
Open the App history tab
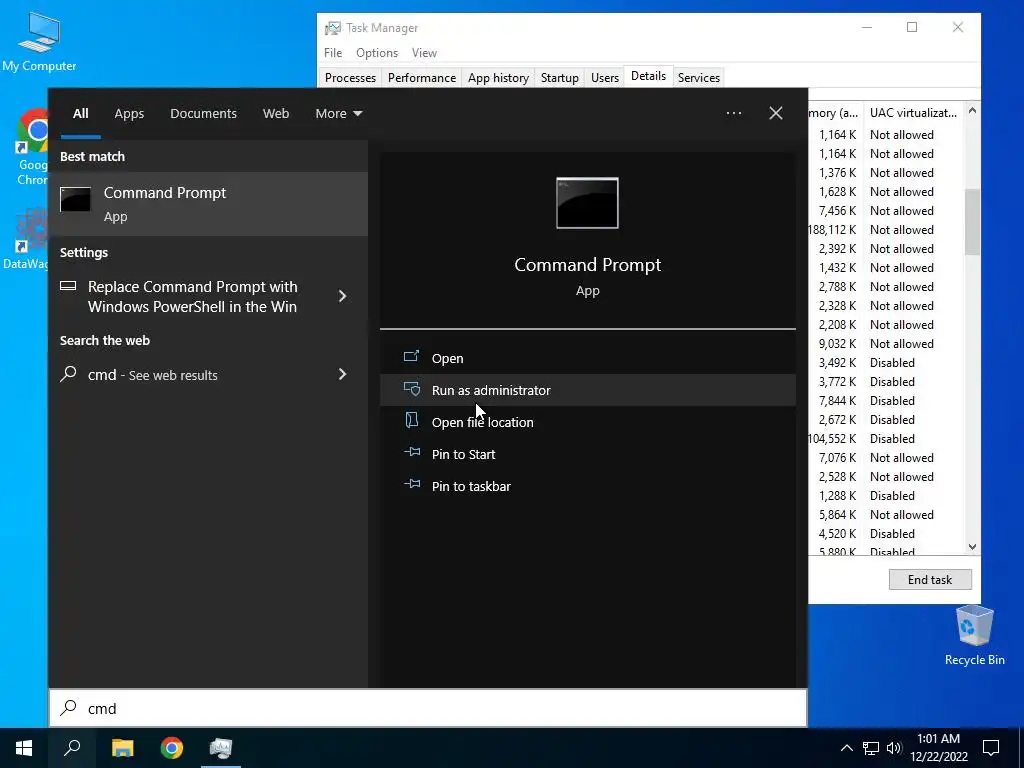tap(498, 78)
